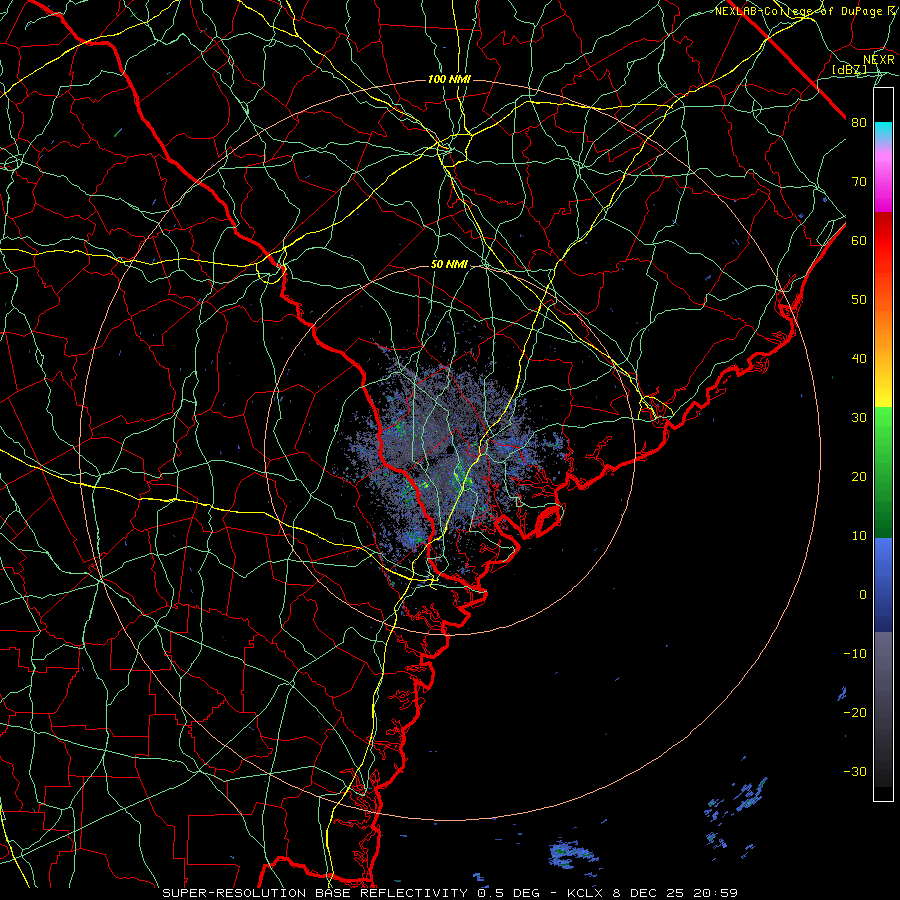The height and width of the screenshot is (900, 900).
Task: Click the NEXR label above the dBZ legend
Action: (878, 59)
